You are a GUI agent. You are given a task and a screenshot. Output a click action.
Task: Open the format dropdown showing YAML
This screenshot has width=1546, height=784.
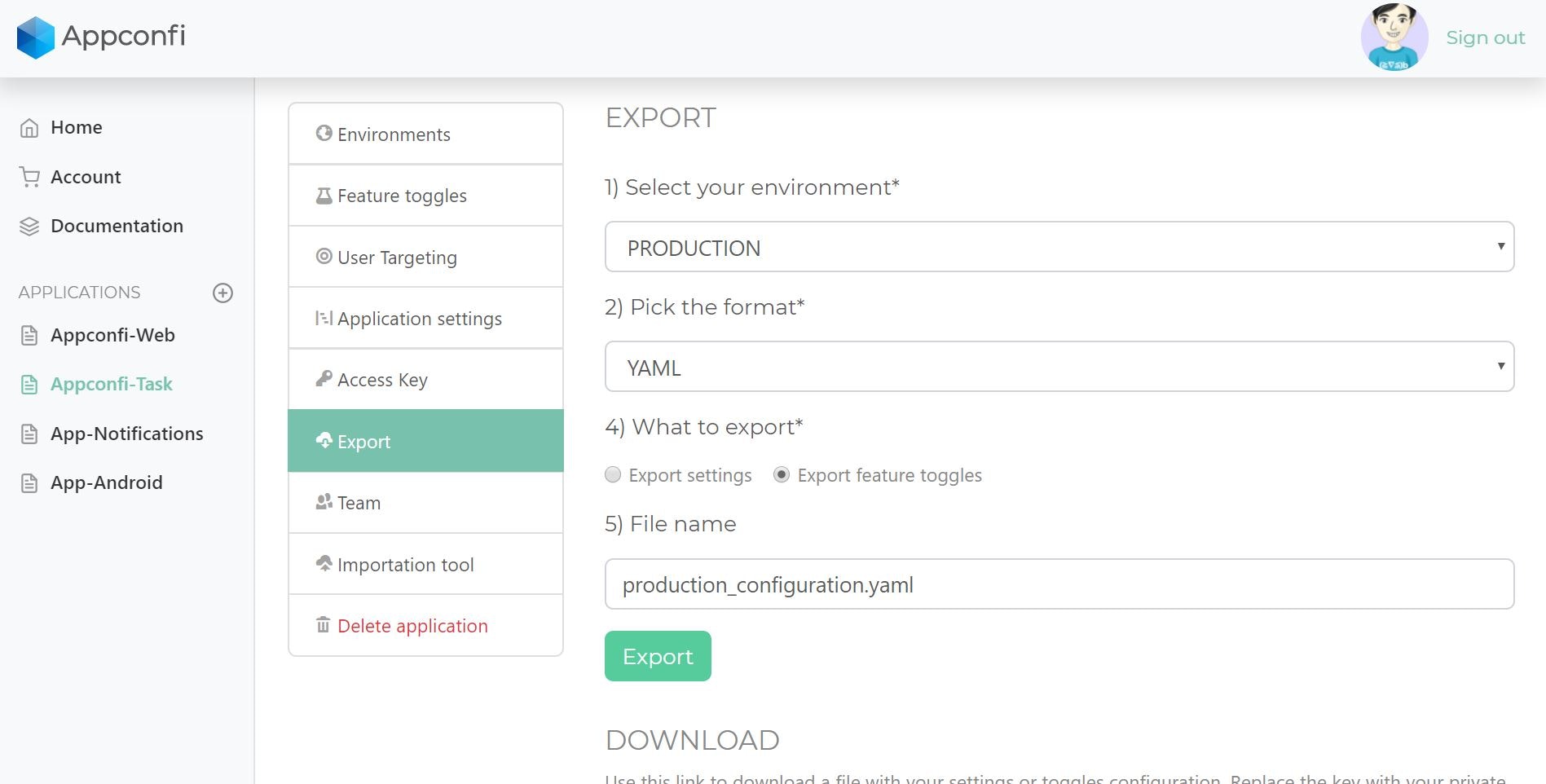coord(1059,367)
